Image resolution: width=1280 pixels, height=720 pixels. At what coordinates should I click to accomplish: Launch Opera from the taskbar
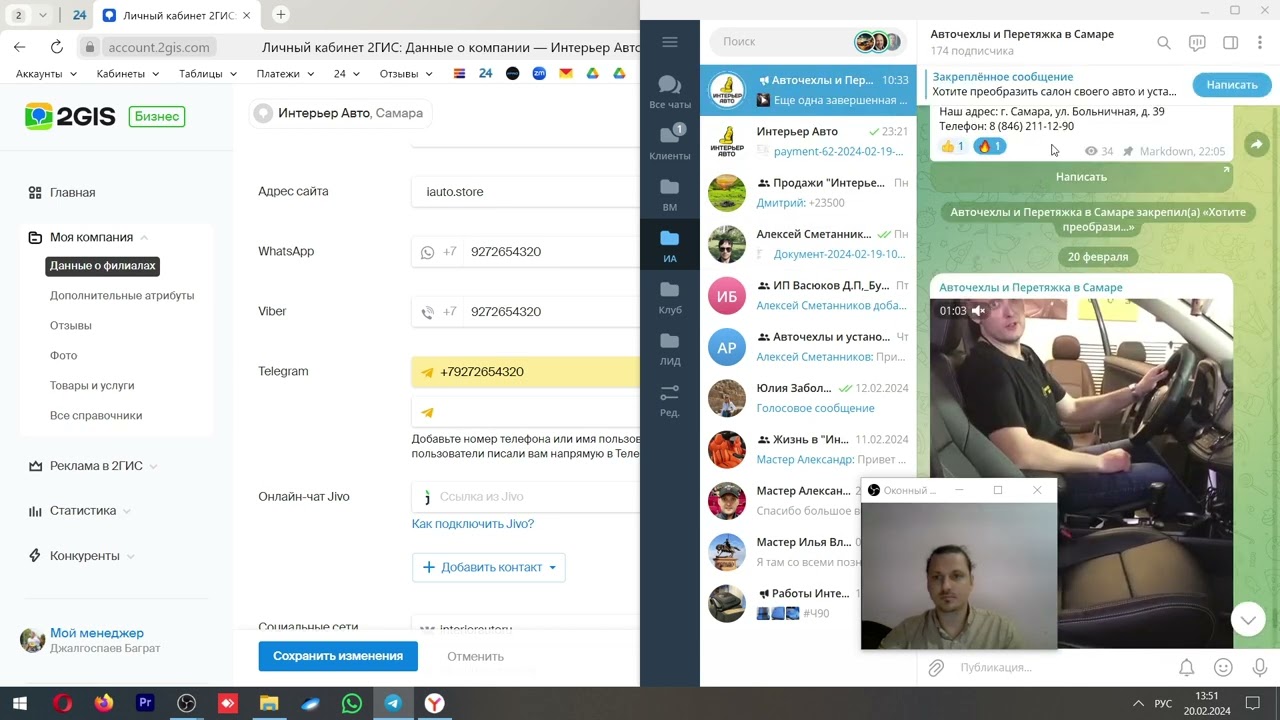62,703
